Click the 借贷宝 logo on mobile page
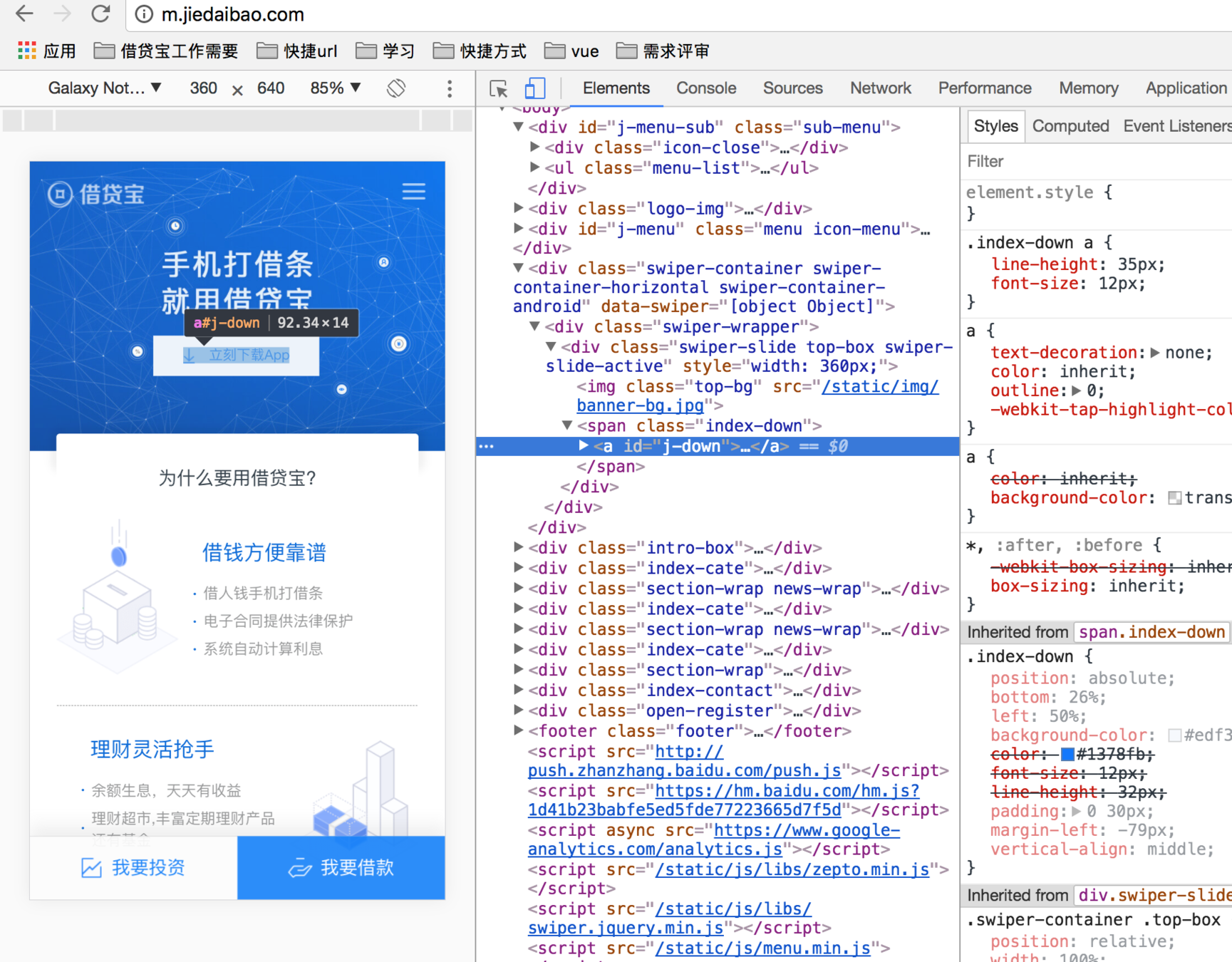 click(96, 194)
